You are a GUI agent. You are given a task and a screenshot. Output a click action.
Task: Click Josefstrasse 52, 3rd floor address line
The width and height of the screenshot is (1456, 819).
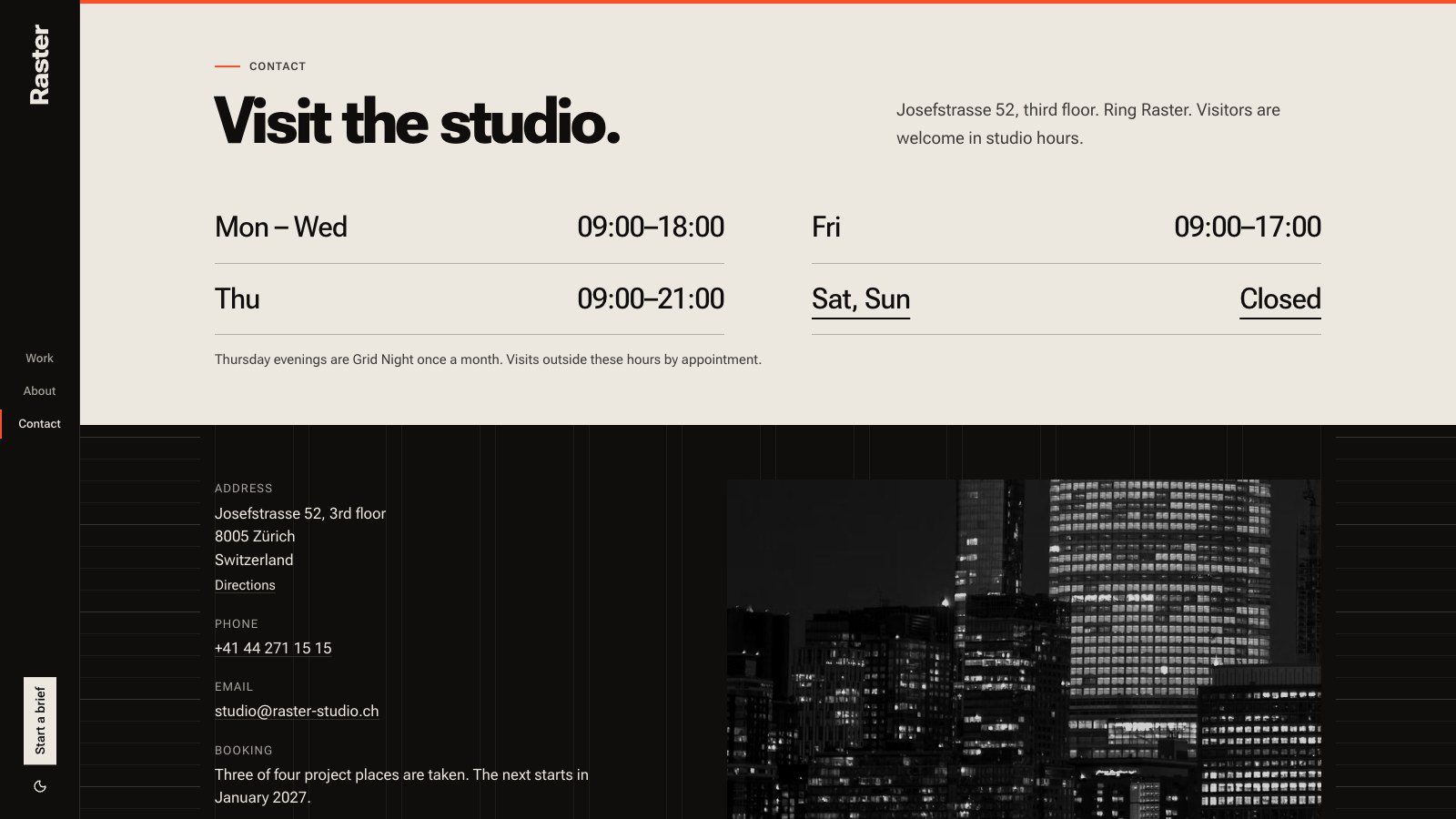pyautogui.click(x=300, y=513)
